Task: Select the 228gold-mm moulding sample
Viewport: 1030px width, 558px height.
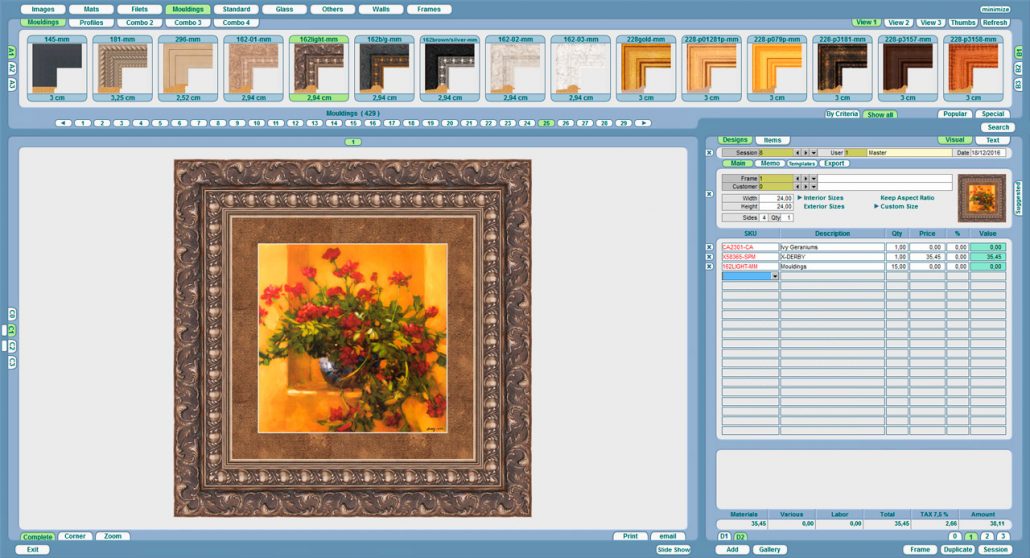Action: tap(646, 68)
